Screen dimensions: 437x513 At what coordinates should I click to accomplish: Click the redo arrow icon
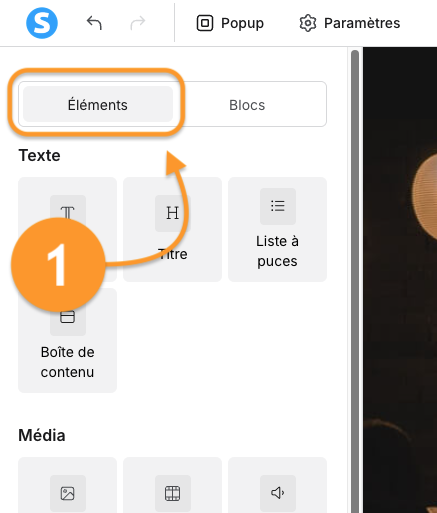click(x=138, y=23)
